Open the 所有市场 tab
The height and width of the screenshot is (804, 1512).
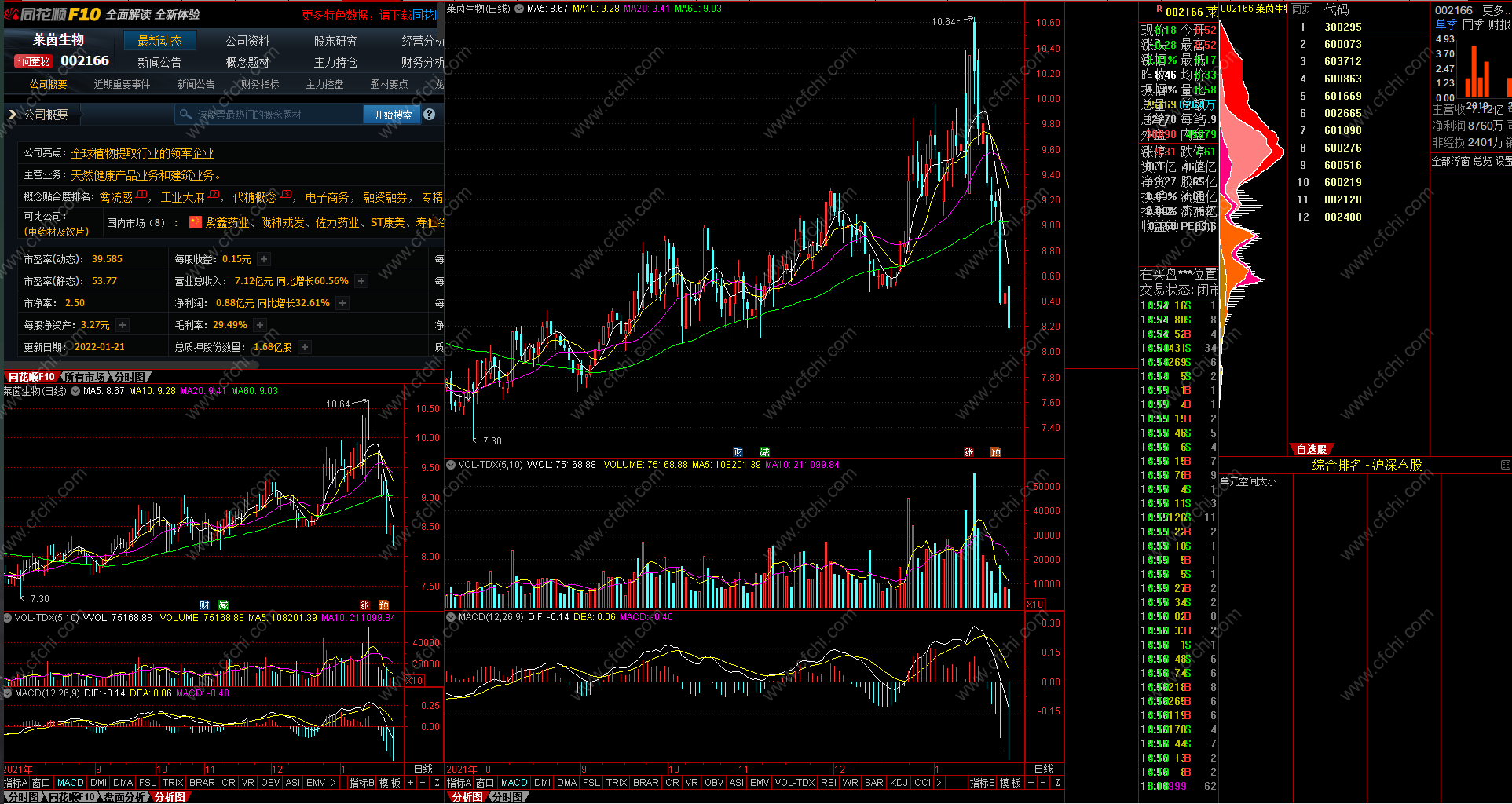click(84, 378)
